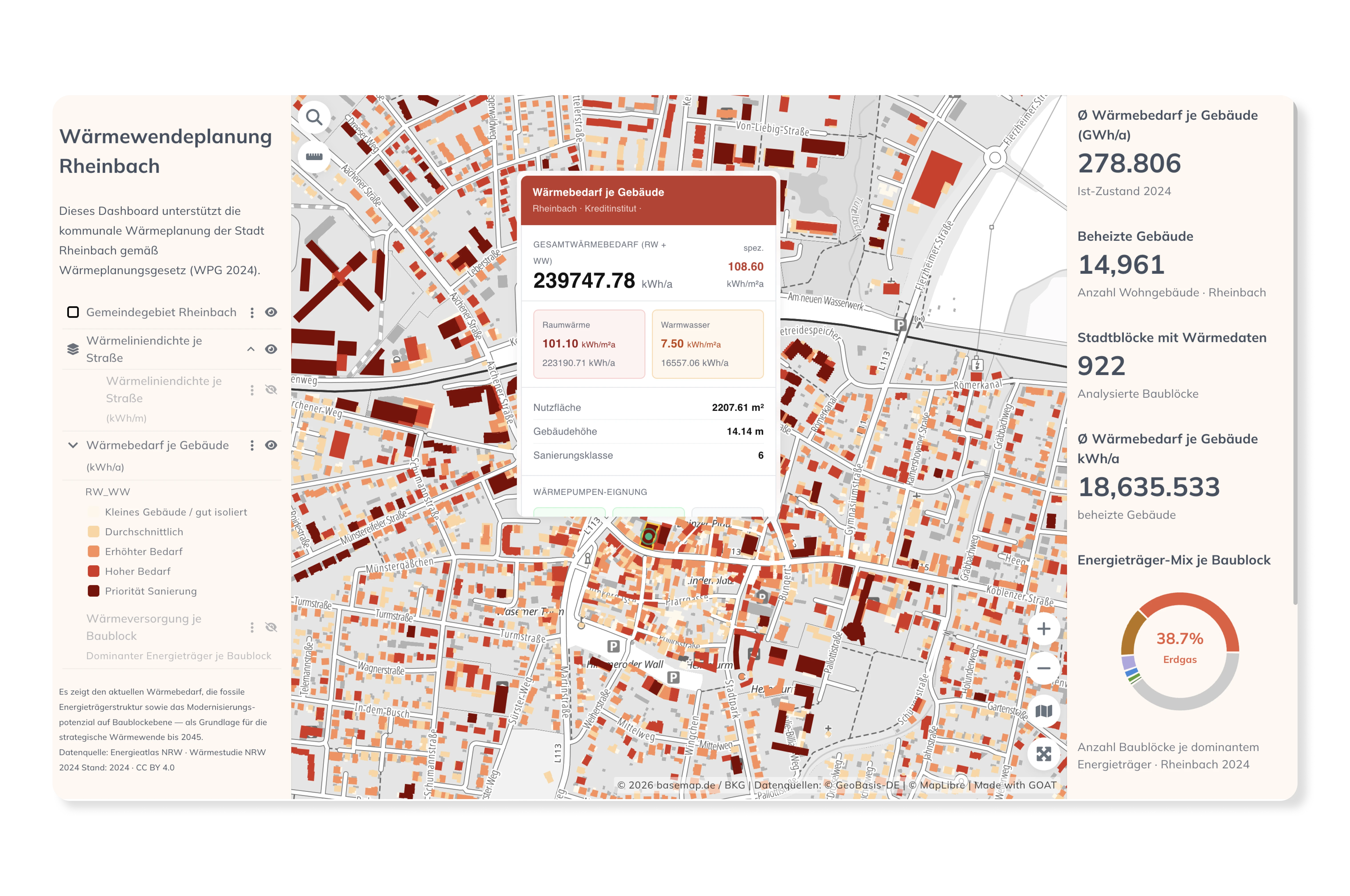This screenshot has width=1350, height=896.
Task: Click the parking icon by Am neuen Wasserwerk
Action: point(900,325)
